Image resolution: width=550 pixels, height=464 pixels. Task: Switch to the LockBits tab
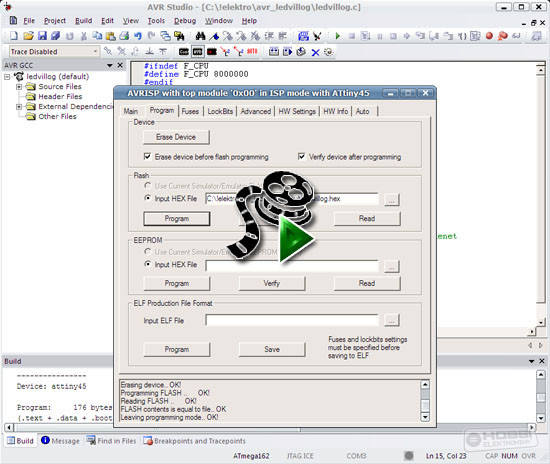pos(220,111)
